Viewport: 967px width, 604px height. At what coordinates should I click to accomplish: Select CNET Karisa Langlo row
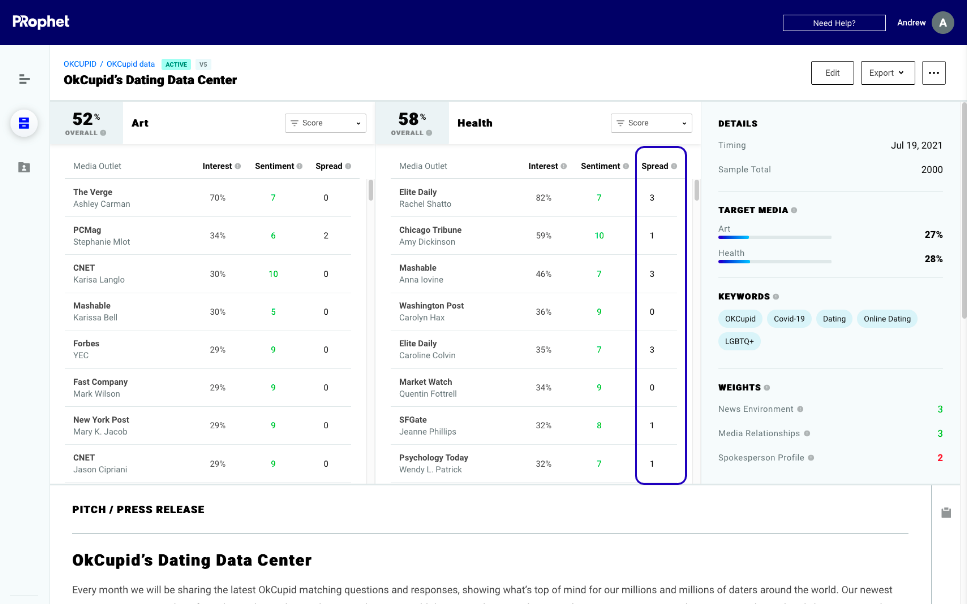click(208, 274)
